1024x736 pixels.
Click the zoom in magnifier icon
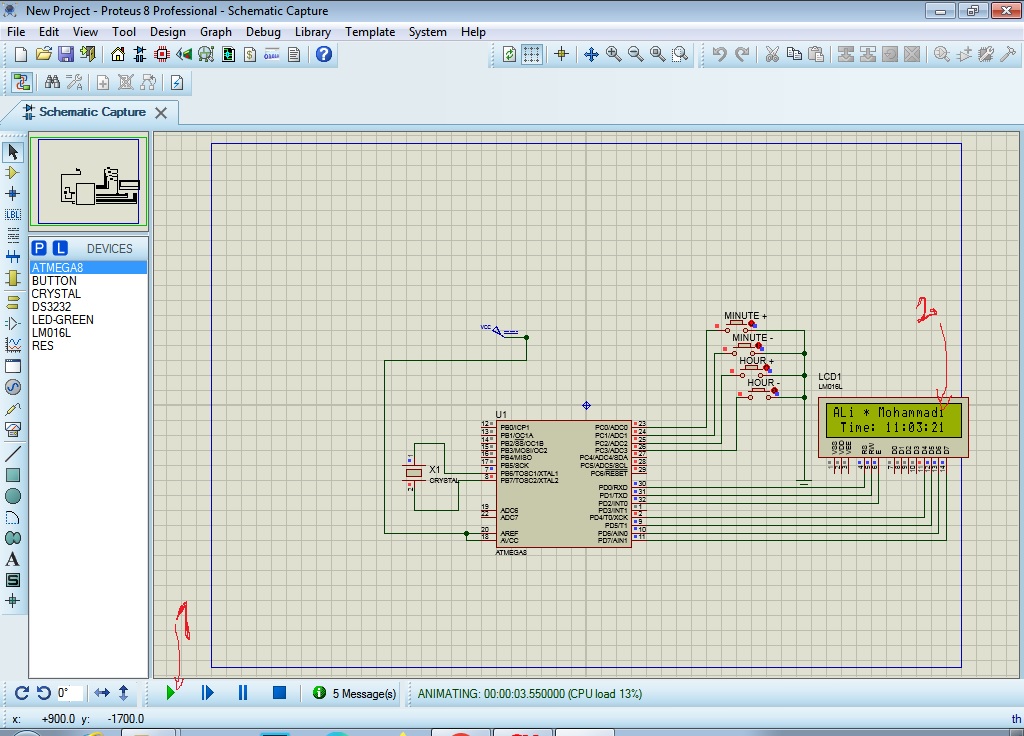613,54
